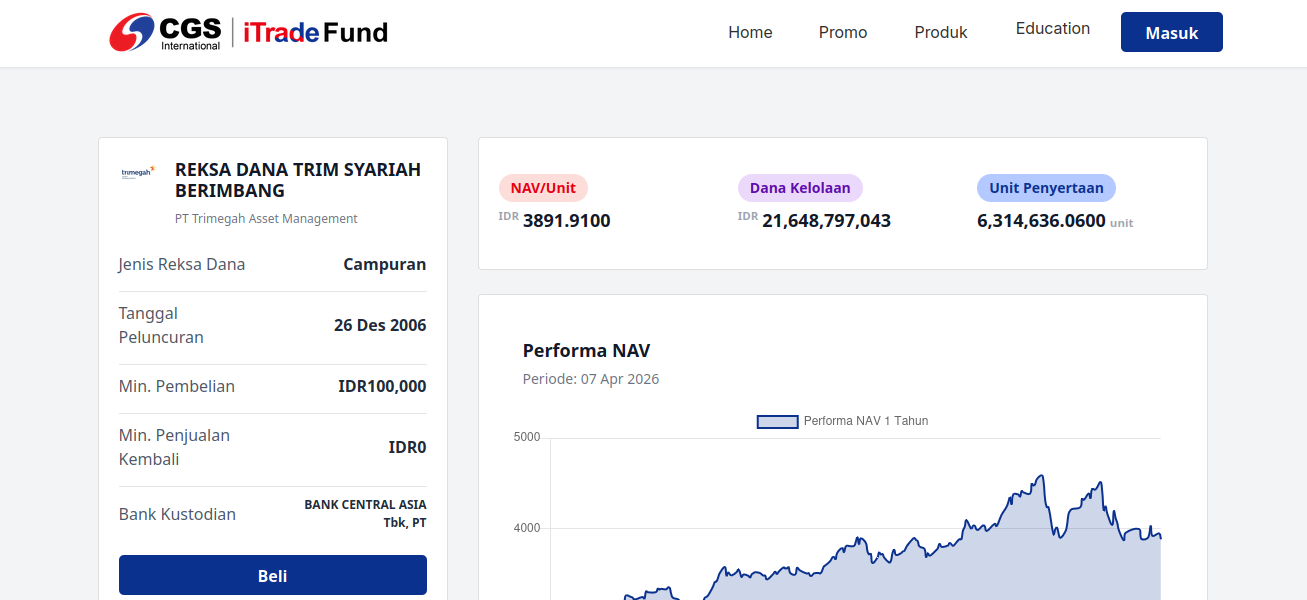Click PT Trimegah Asset Management text
The image size is (1307, 600).
tap(266, 219)
